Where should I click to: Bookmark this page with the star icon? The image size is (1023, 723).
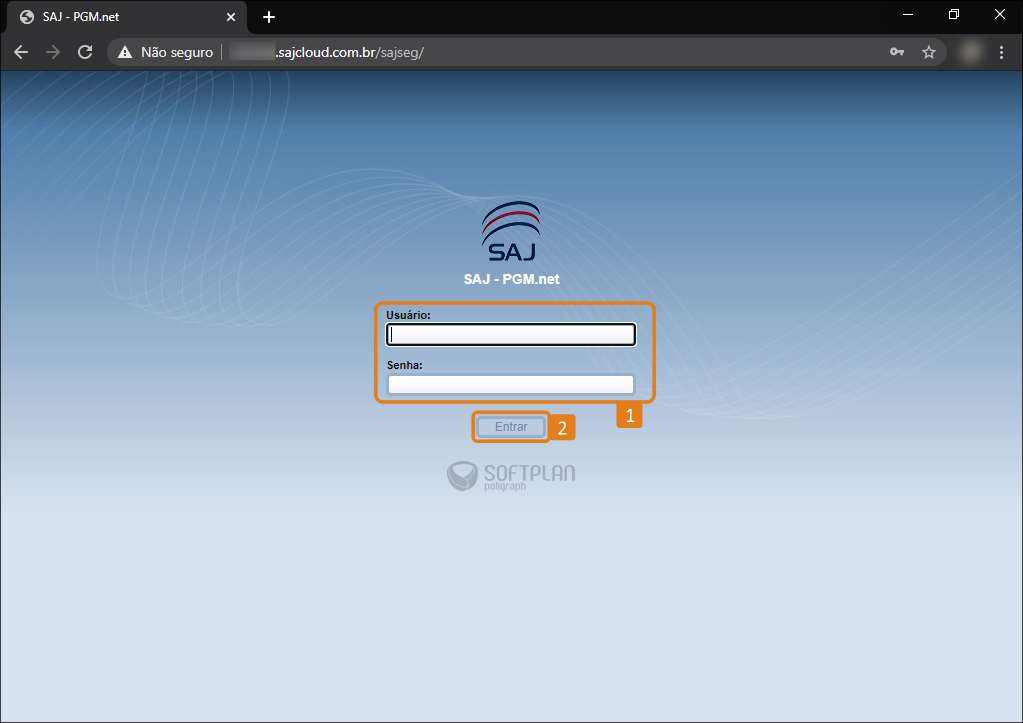pos(929,52)
